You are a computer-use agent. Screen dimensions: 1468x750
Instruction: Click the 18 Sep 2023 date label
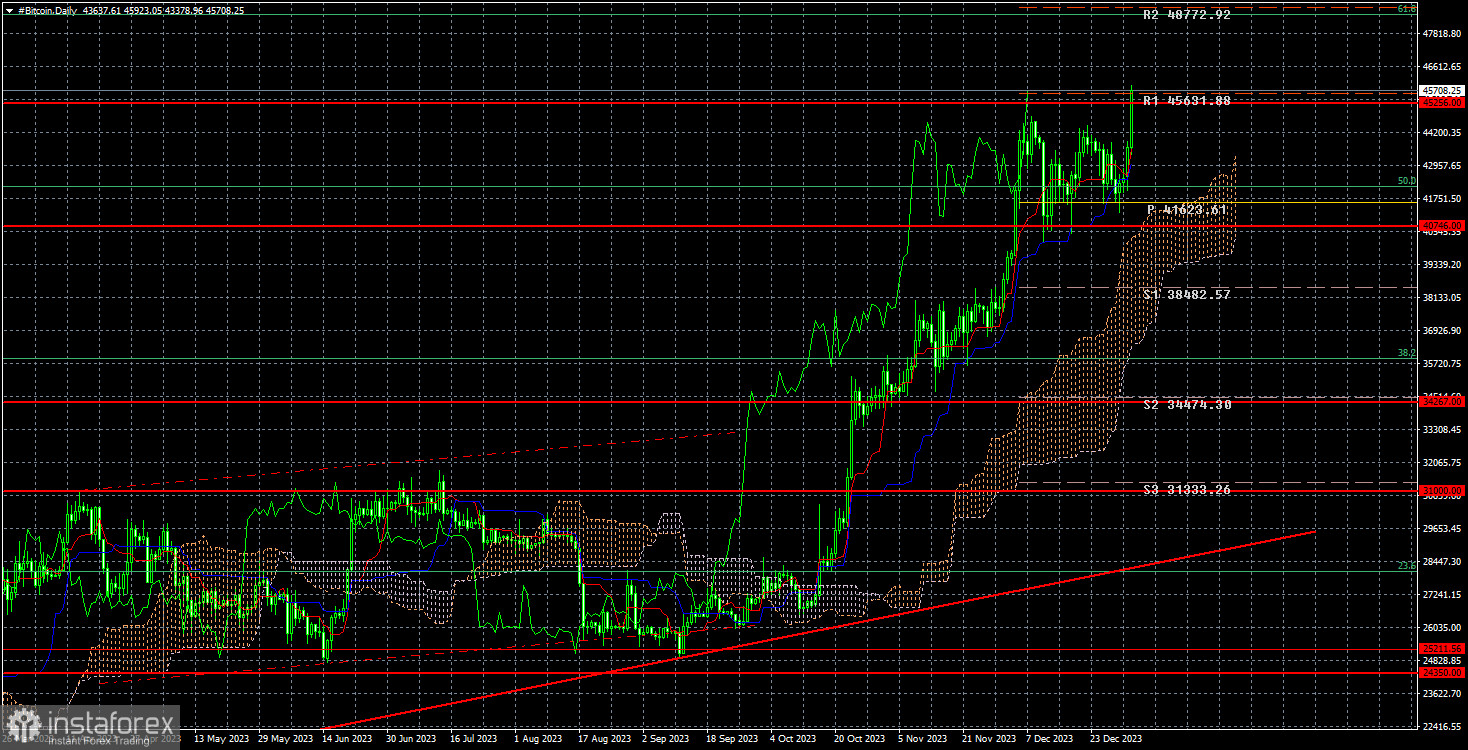[731, 739]
